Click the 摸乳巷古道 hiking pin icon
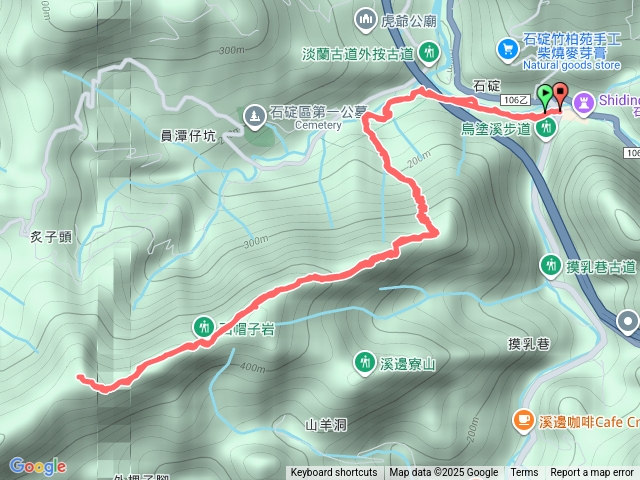 tap(551, 267)
